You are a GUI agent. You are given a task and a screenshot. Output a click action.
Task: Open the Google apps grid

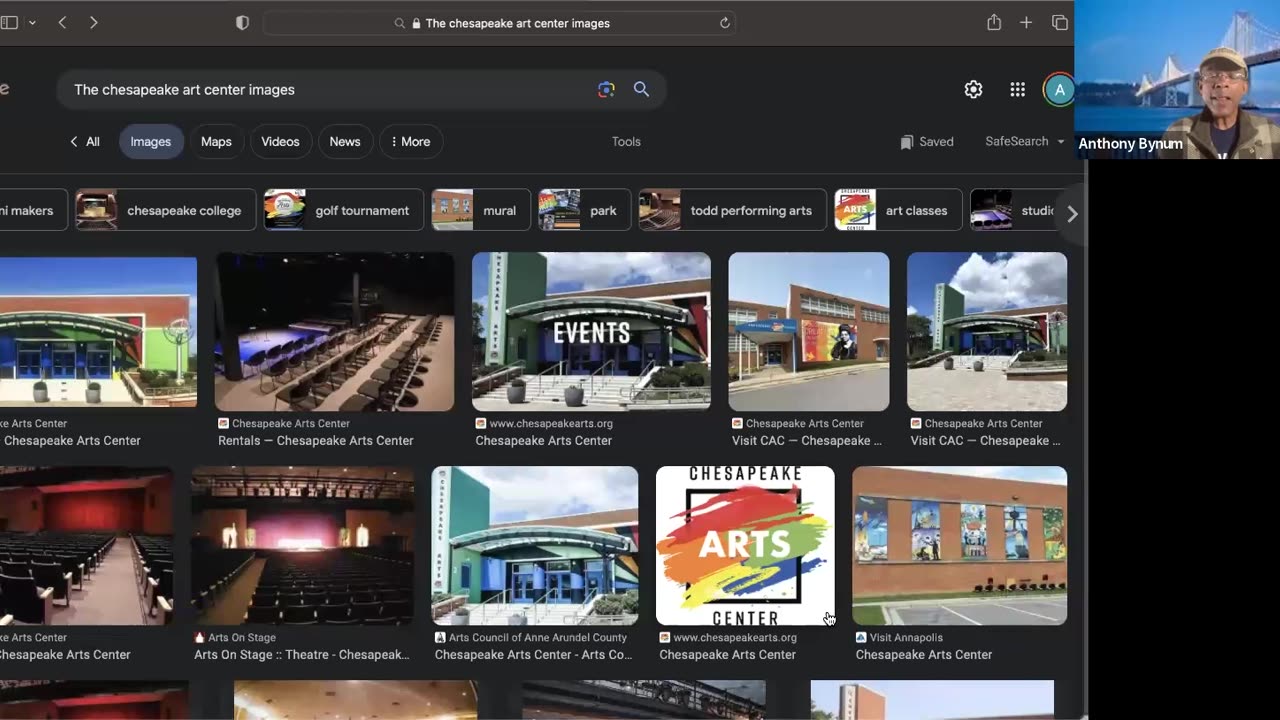pyautogui.click(x=1017, y=90)
